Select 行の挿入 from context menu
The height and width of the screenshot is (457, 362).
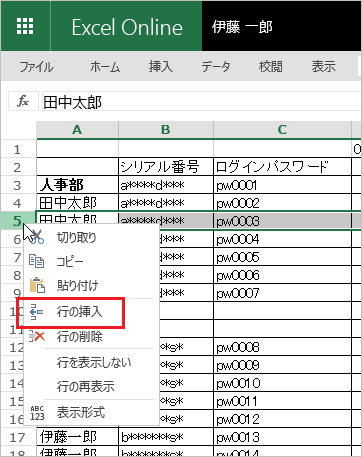click(x=79, y=312)
